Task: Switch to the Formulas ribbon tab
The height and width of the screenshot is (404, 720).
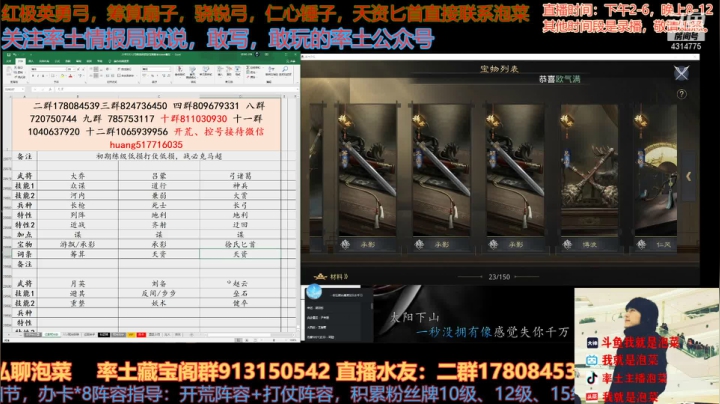Action: pyautogui.click(x=57, y=61)
